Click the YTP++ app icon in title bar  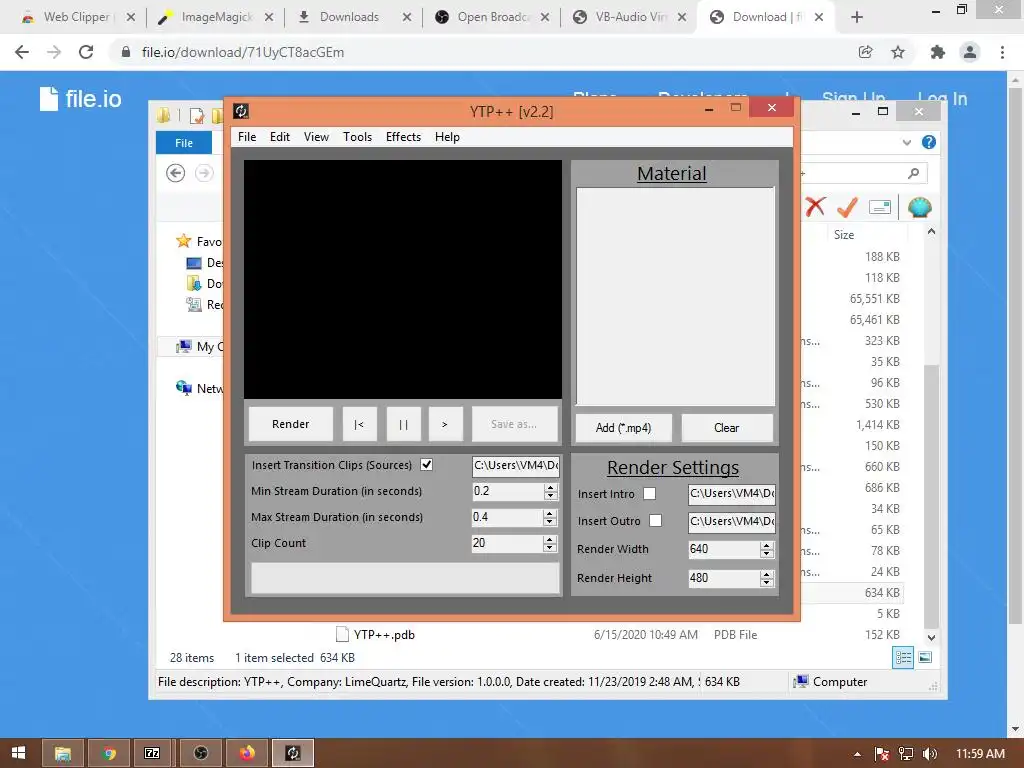[241, 111]
